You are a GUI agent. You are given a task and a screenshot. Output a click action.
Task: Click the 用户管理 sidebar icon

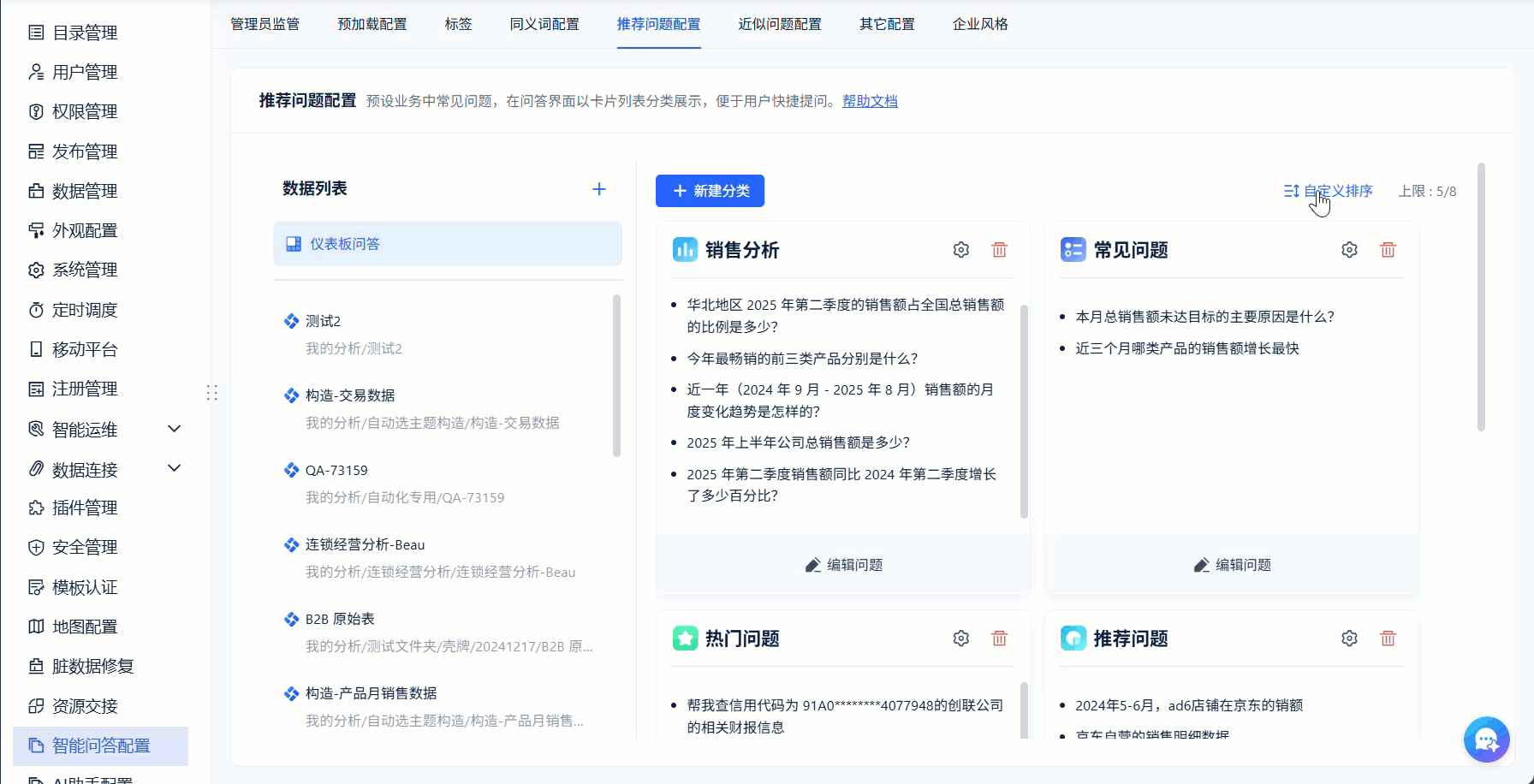click(36, 72)
